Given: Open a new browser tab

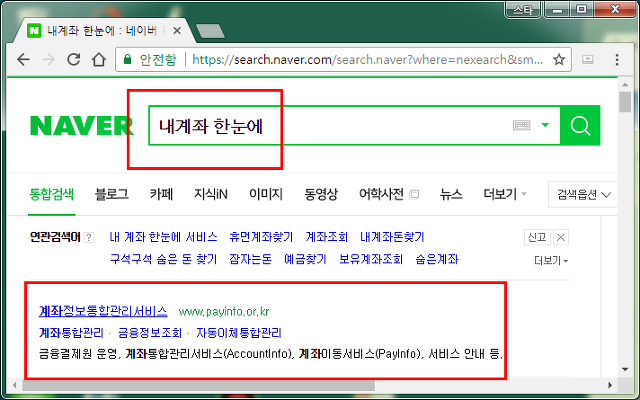Looking at the screenshot, I should tap(210, 31).
